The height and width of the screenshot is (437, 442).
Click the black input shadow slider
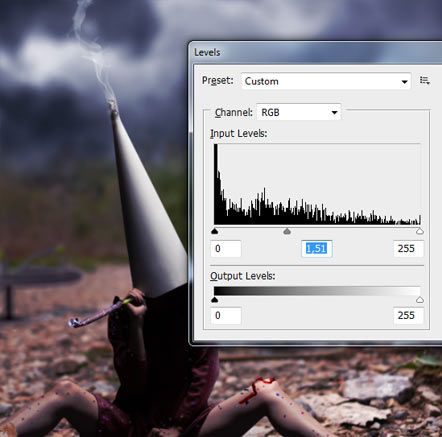click(x=215, y=231)
